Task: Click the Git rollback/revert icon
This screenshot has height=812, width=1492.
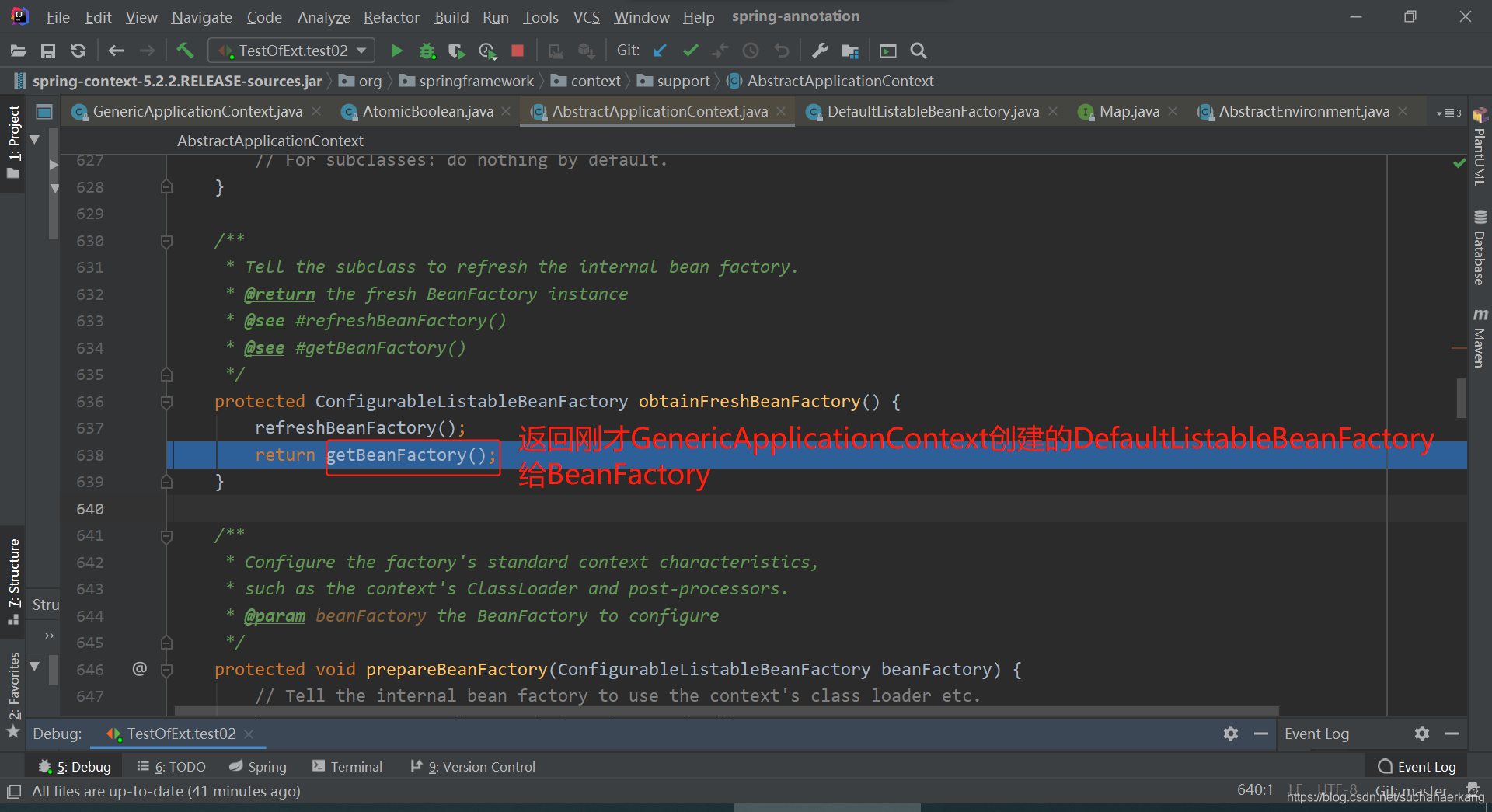Action: 781,51
